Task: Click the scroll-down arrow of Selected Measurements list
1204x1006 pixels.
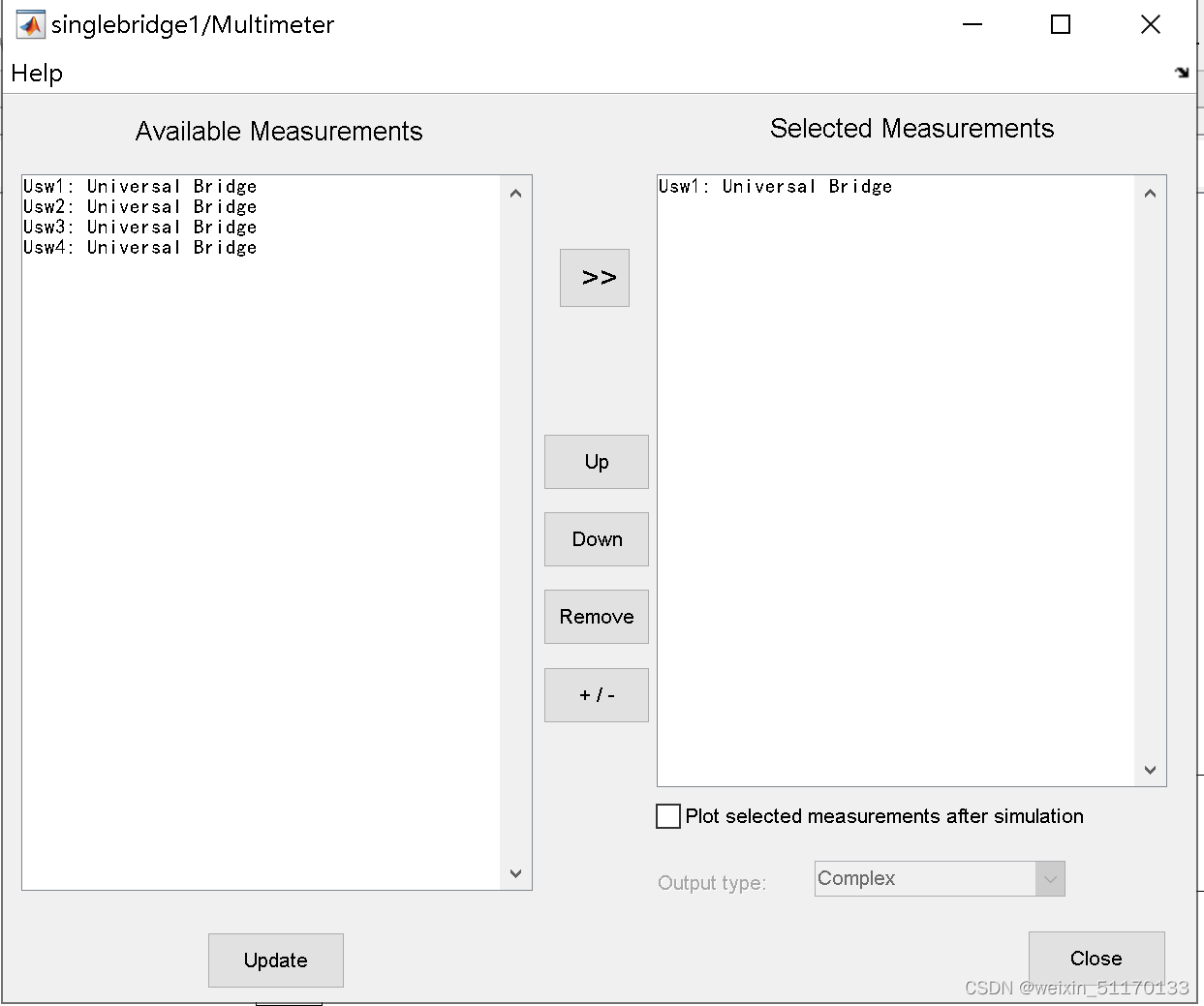Action: pos(1150,770)
